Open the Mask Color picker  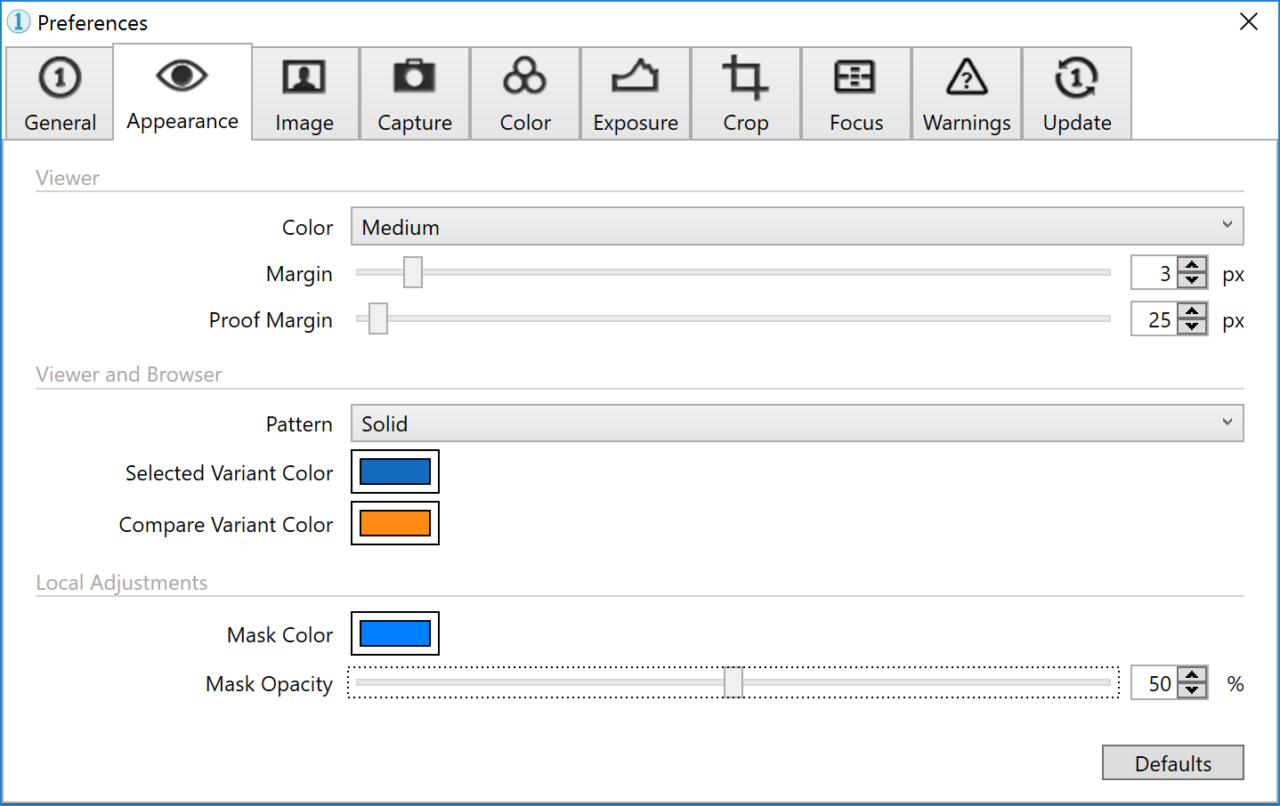pos(394,633)
